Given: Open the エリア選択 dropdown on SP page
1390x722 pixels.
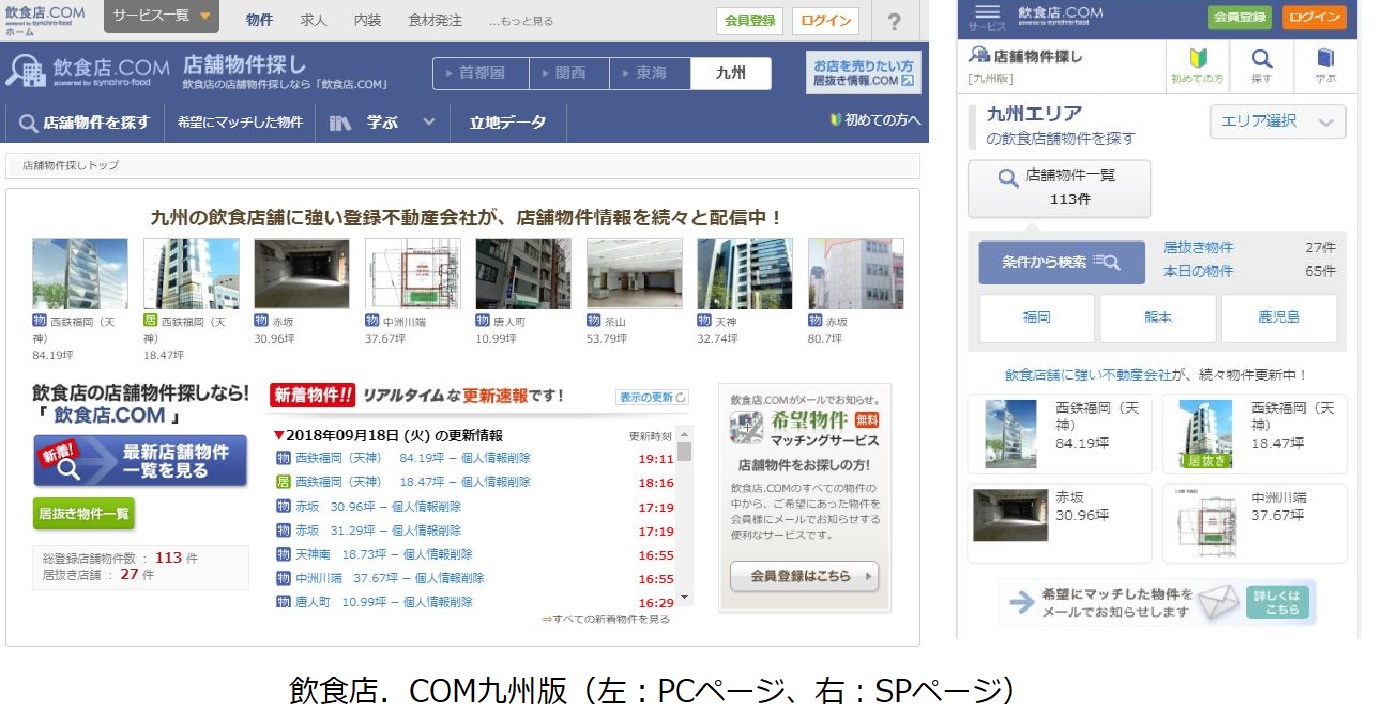Looking at the screenshot, I should pyautogui.click(x=1278, y=122).
